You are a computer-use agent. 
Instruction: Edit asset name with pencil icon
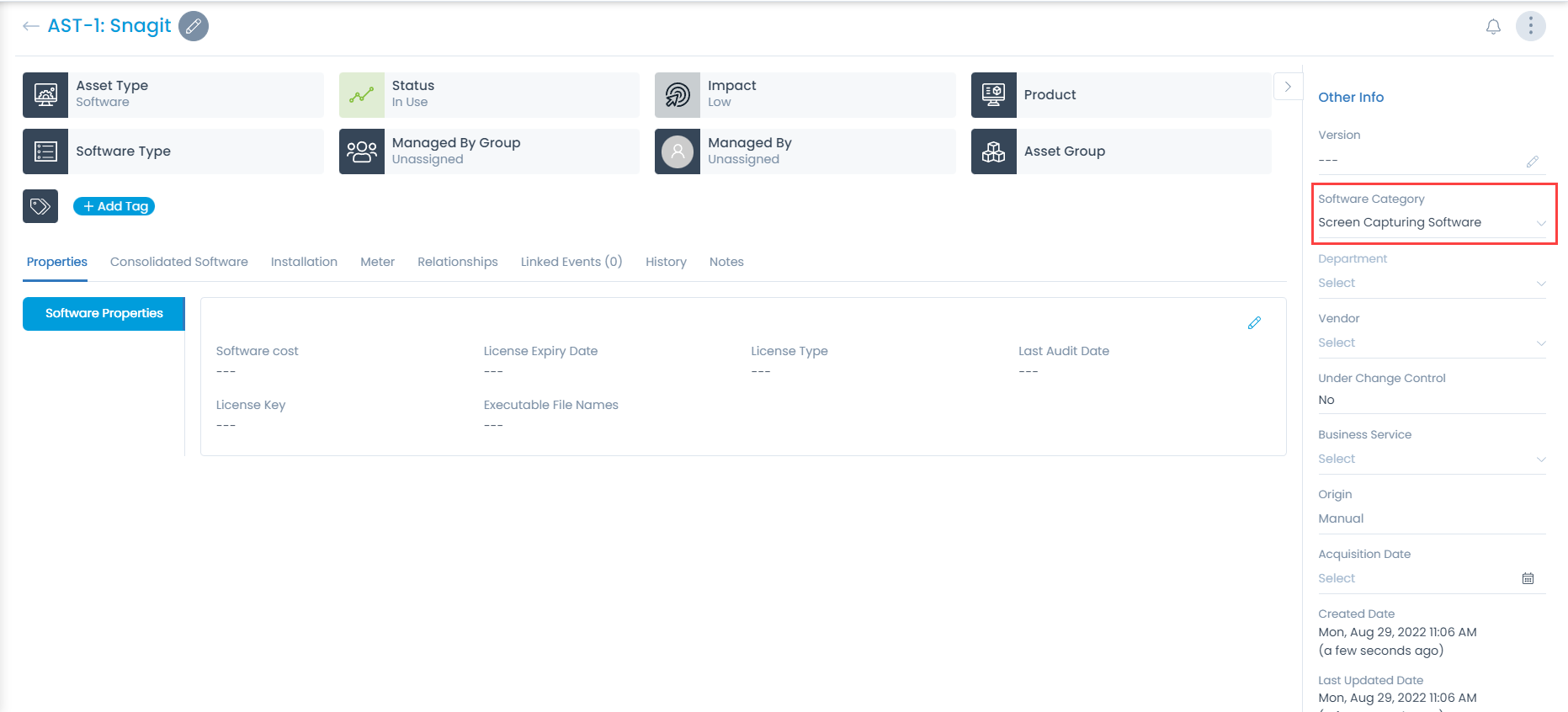(x=194, y=26)
